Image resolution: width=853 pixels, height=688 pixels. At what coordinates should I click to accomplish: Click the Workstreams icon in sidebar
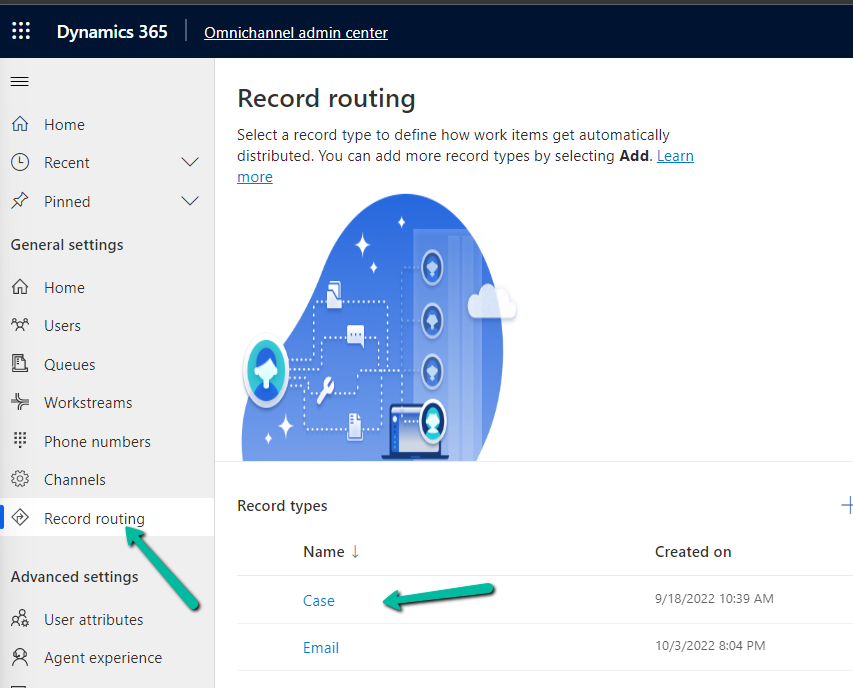point(19,403)
